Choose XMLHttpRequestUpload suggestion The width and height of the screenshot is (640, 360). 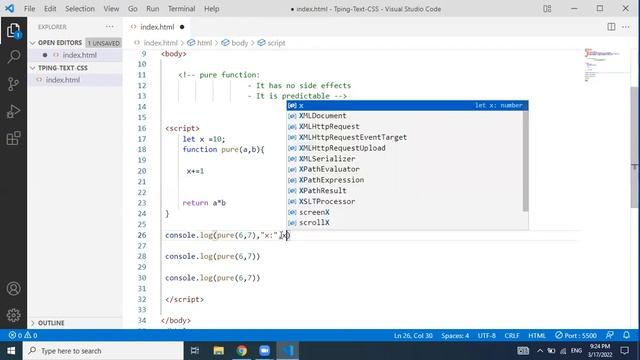405,148
